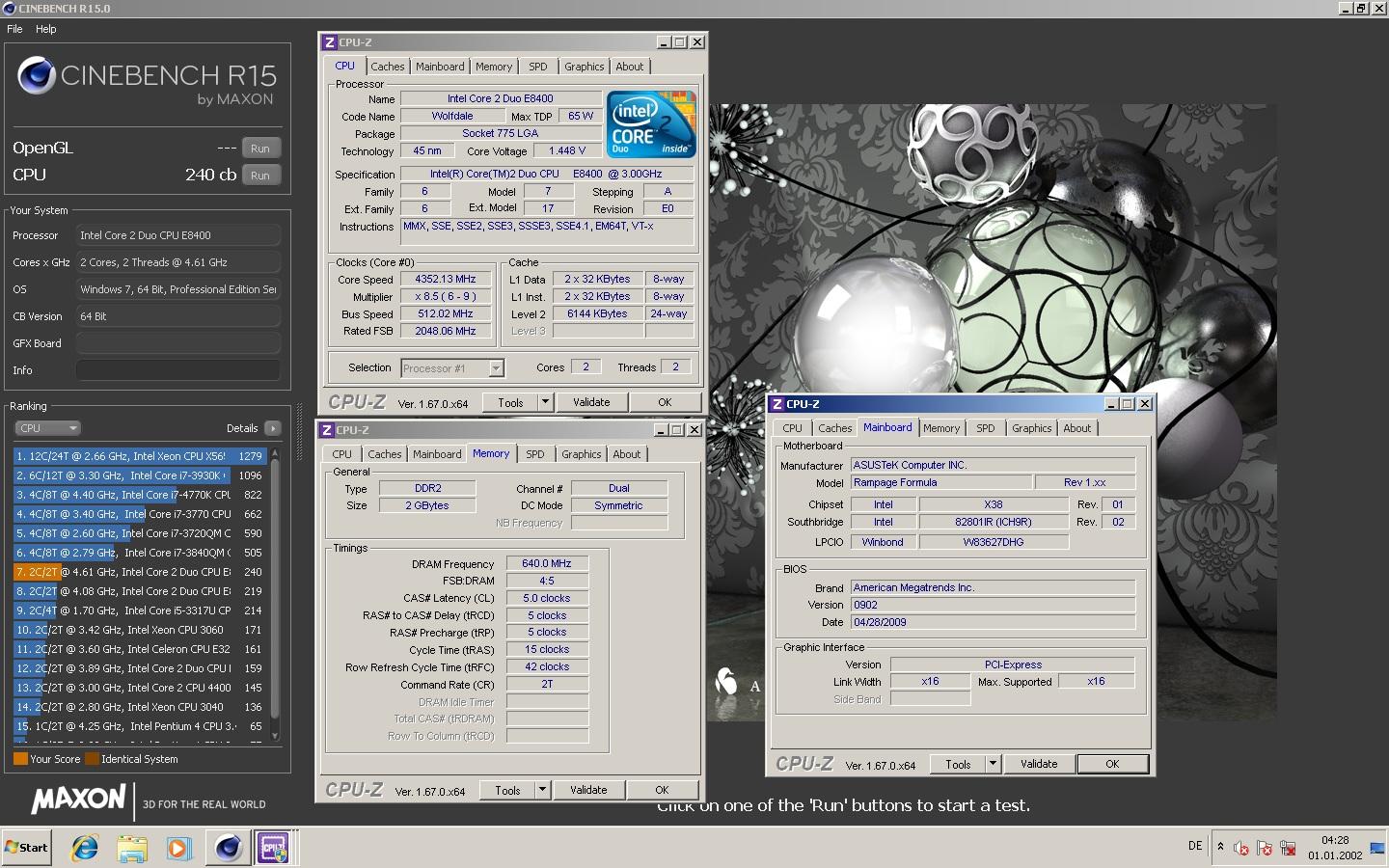Switch to CPU tab in Mainboard CPU-Z window
Image resolution: width=1389 pixels, height=868 pixels.
point(793,428)
